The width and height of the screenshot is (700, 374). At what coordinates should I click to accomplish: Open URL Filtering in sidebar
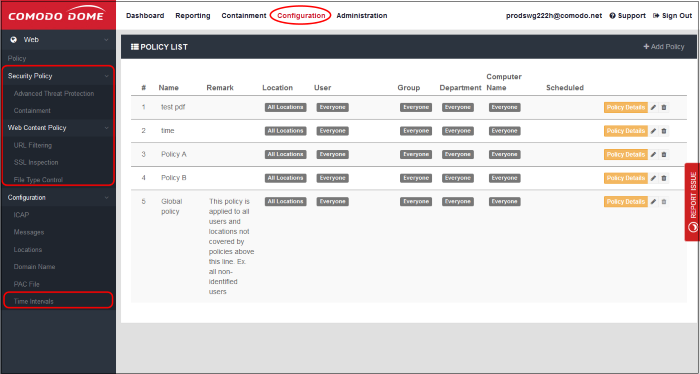pyautogui.click(x=33, y=145)
